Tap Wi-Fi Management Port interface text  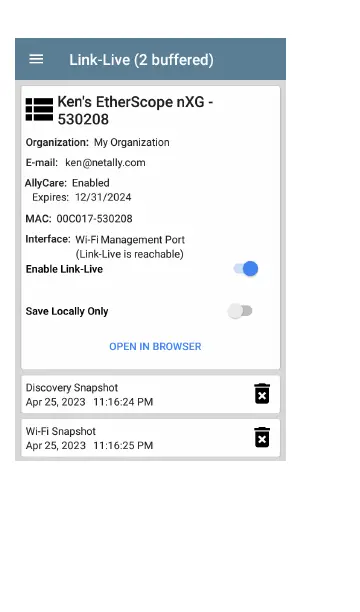click(130, 240)
